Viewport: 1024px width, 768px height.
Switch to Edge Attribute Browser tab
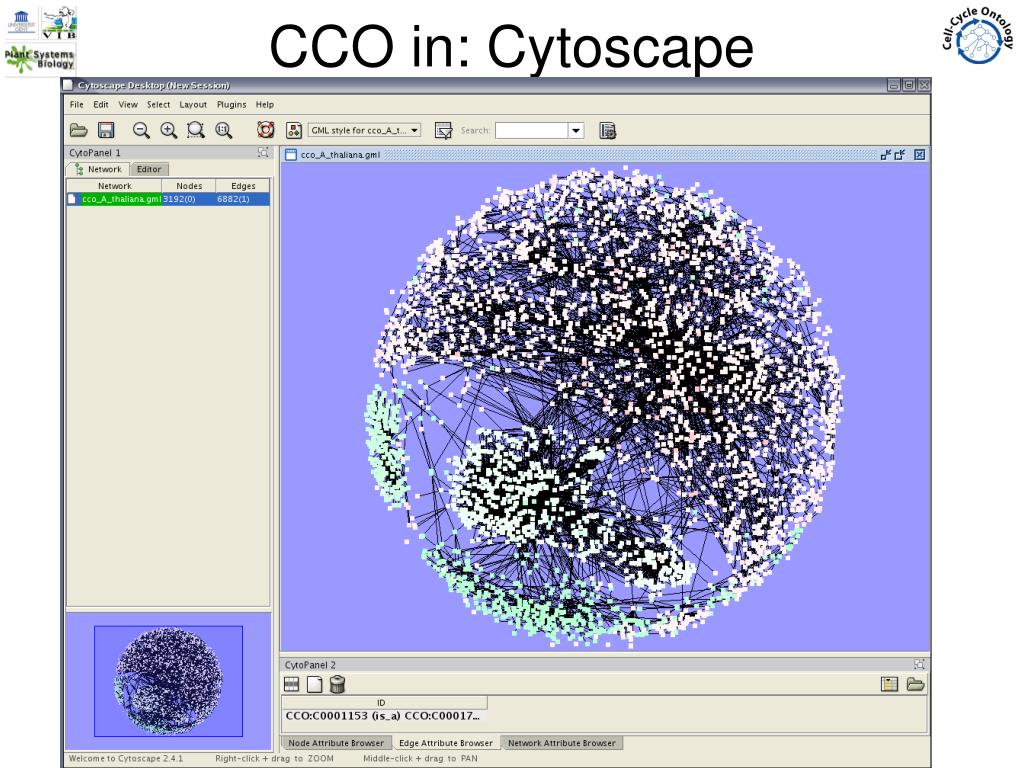click(x=445, y=743)
